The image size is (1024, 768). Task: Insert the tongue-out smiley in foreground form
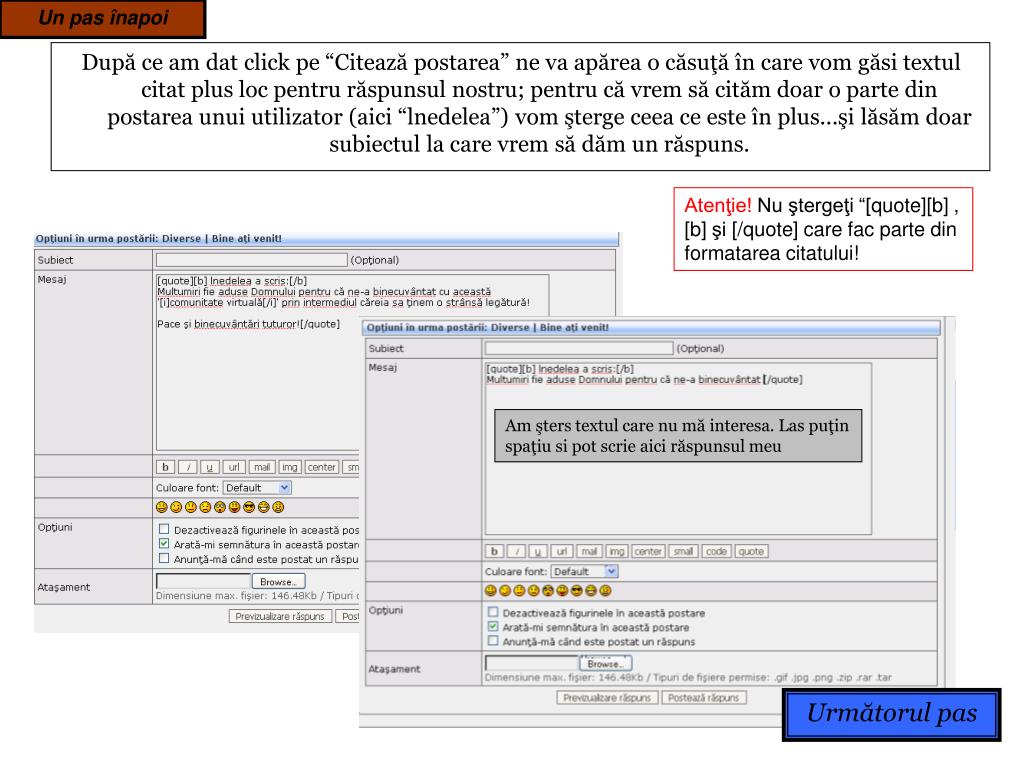tap(562, 590)
